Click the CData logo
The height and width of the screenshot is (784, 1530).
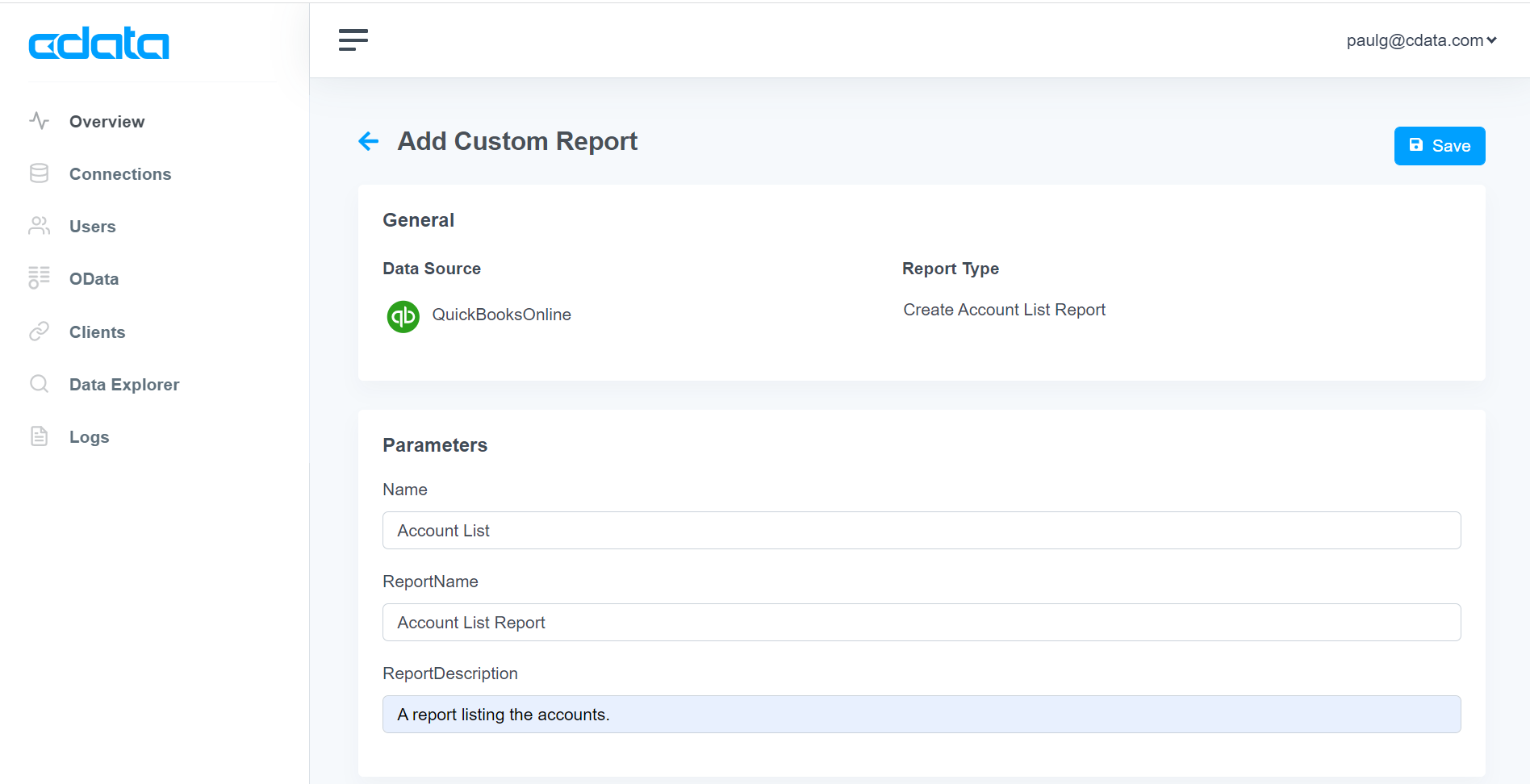(98, 43)
